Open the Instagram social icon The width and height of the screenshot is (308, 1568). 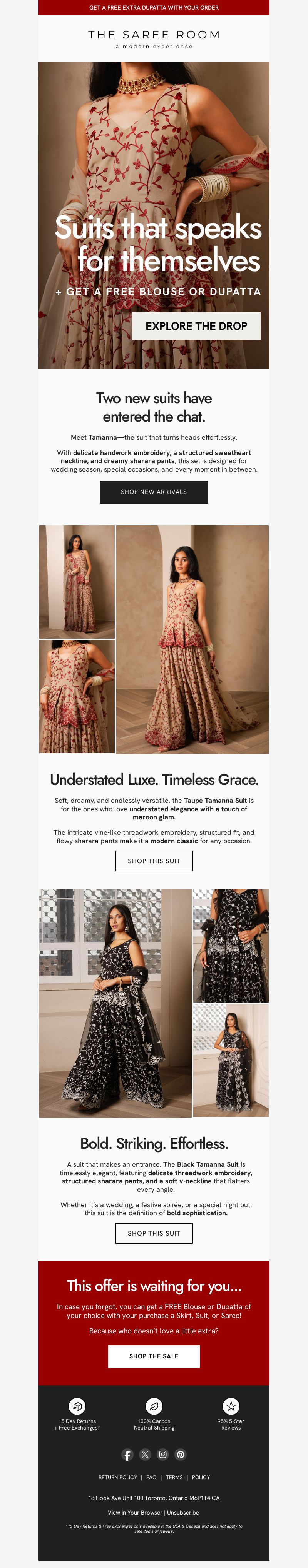point(163,1454)
